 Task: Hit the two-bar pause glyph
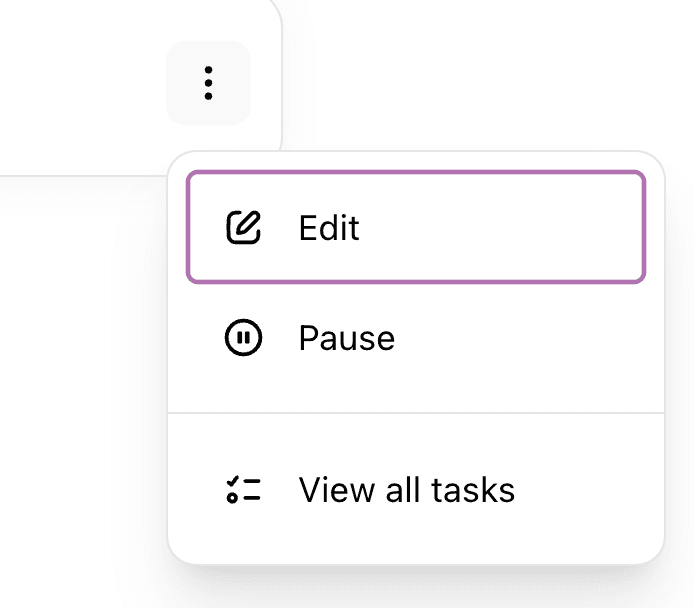pyautogui.click(x=243, y=338)
